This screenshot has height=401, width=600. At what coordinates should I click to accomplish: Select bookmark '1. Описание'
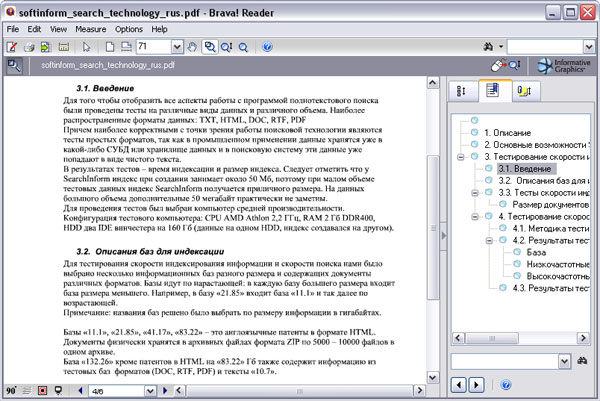click(507, 133)
